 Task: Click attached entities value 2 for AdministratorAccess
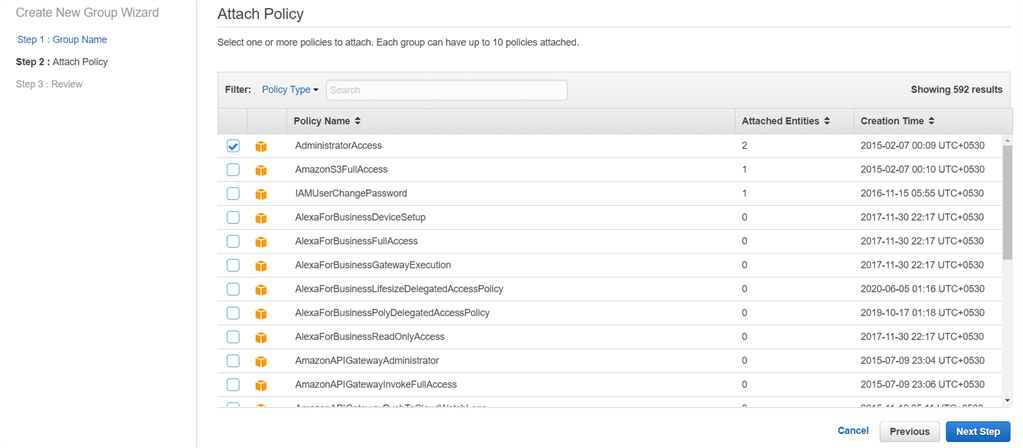744,145
